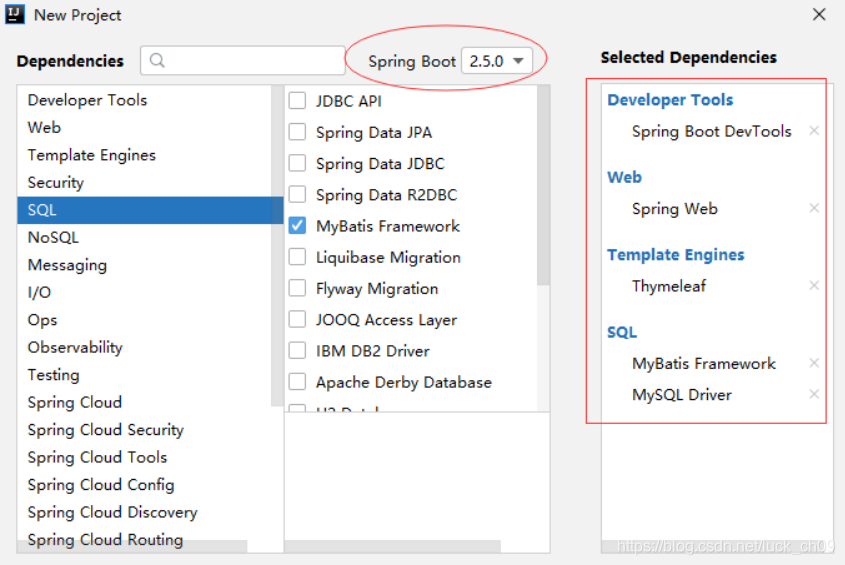Screen dimensions: 845x565
Task: Select the Spring Cloud Config category
Action: coord(150,485)
